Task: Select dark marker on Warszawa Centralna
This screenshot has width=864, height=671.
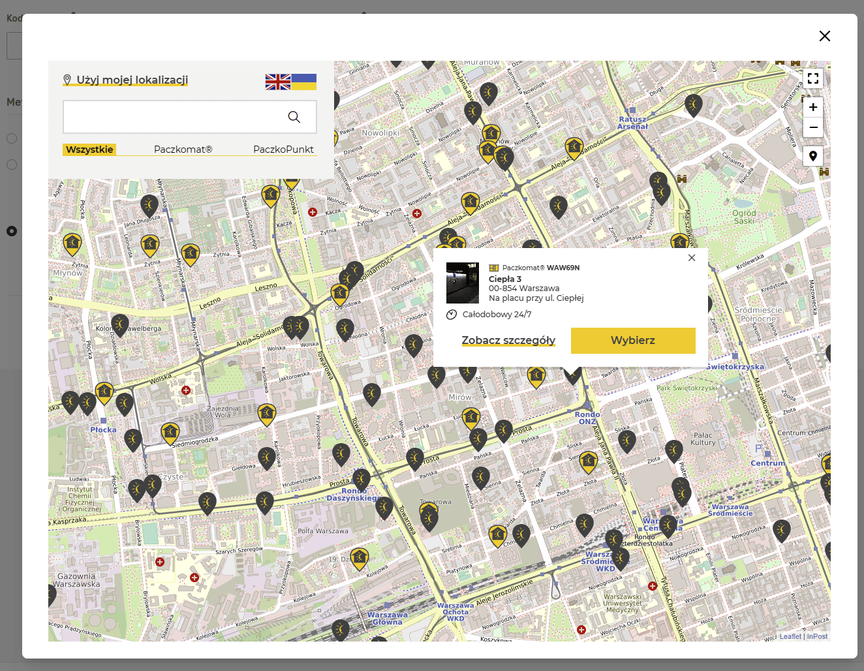Action: tap(668, 526)
